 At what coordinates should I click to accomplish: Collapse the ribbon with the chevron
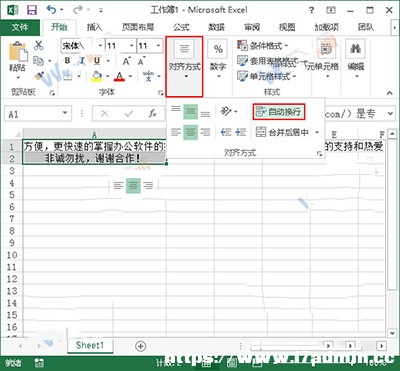389,93
